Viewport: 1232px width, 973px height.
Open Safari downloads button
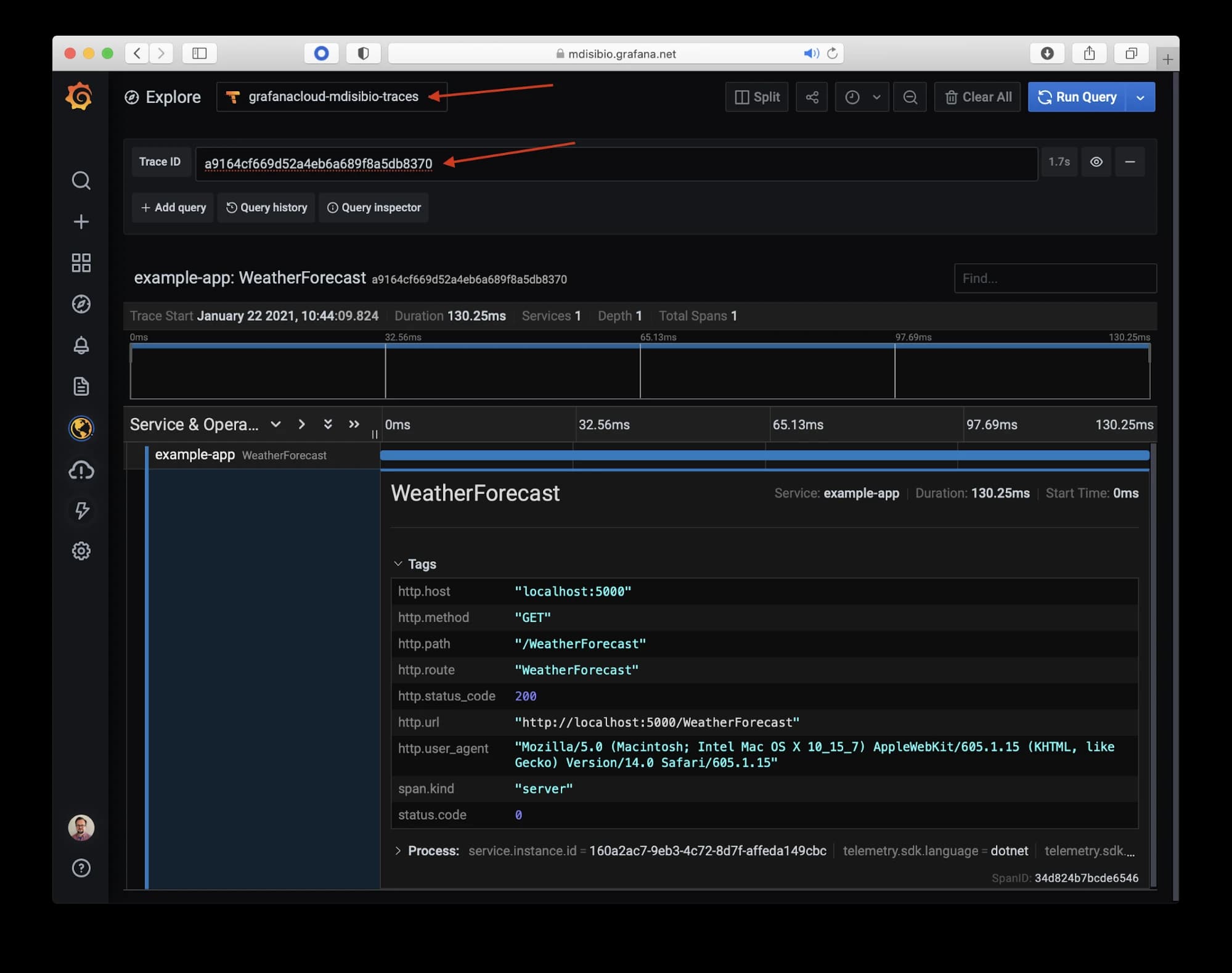[1047, 53]
